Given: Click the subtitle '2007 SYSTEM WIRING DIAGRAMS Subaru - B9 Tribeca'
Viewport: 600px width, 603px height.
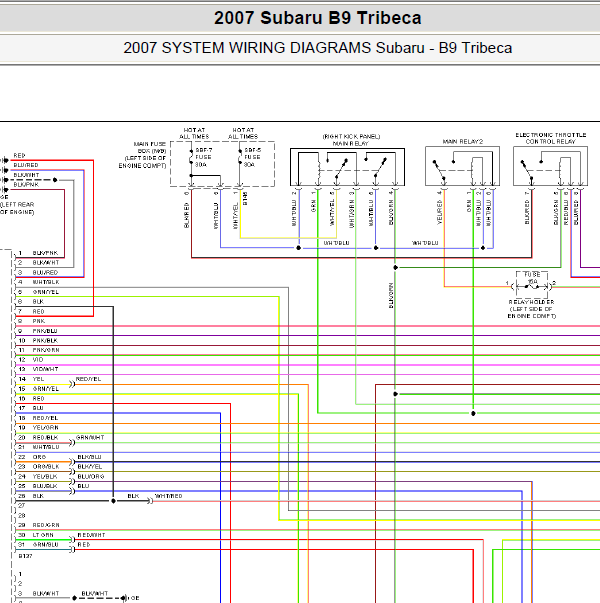Looking at the screenshot, I should 318,48.
